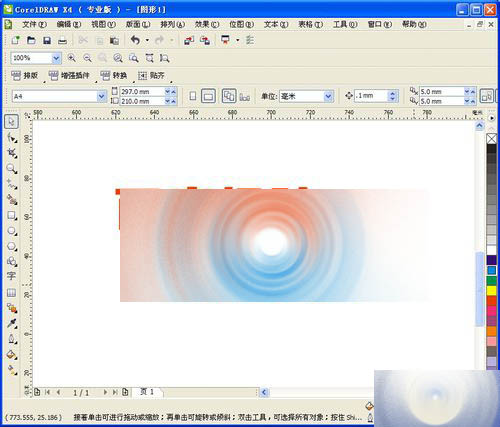Screen dimensions: 500x427
Task: Click the Export icon
Action: (205, 41)
